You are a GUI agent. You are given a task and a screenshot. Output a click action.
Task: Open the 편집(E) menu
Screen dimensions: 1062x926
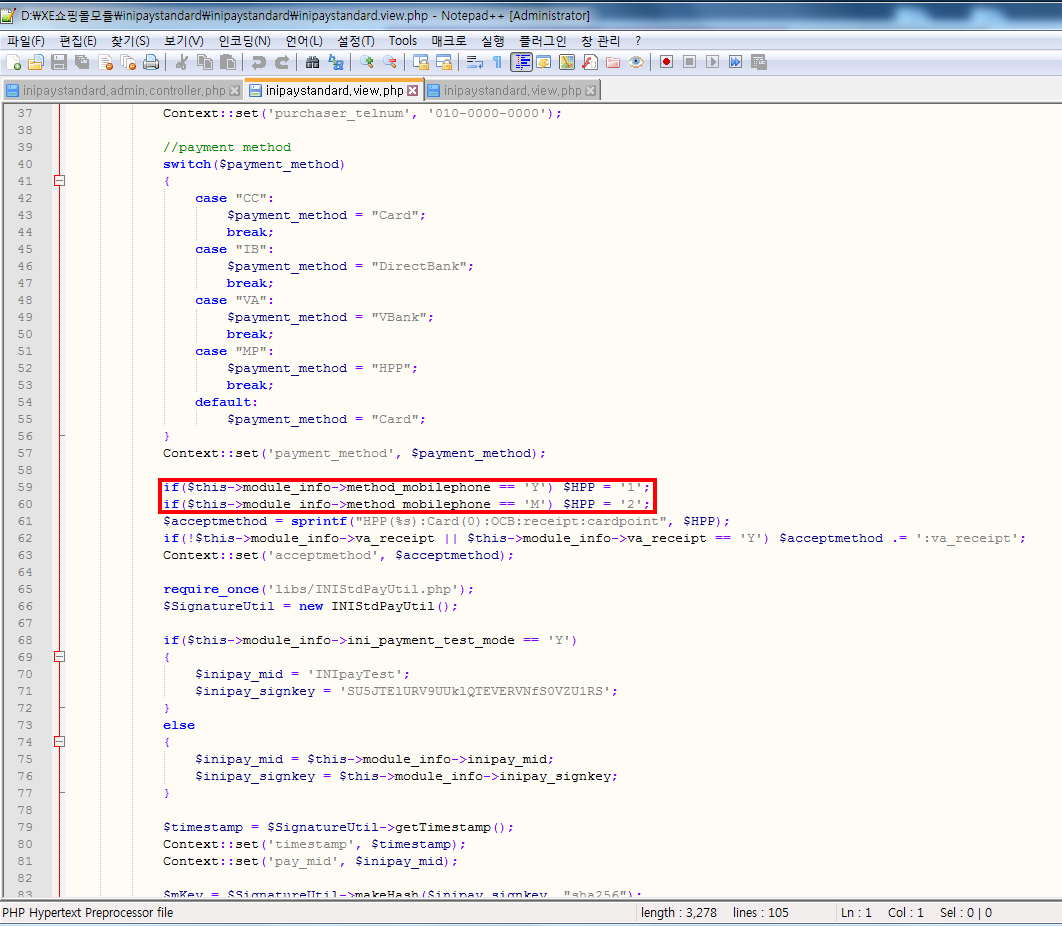click(x=78, y=41)
